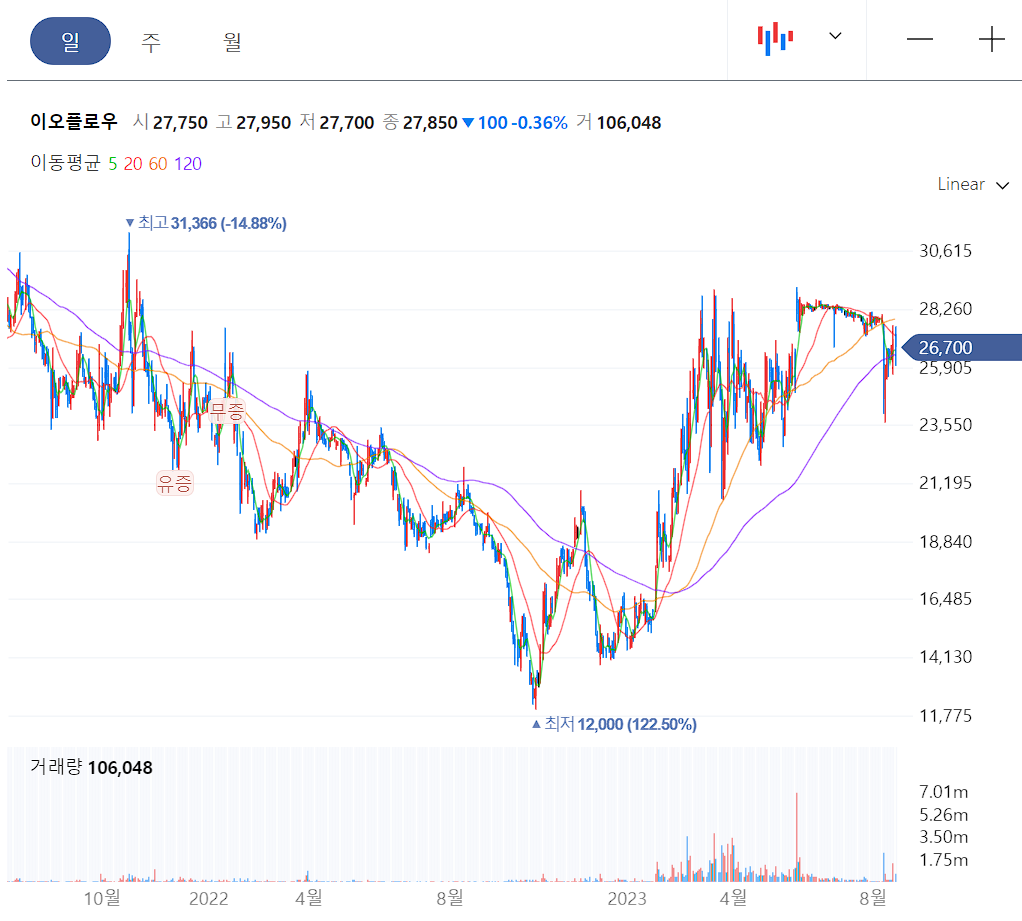Click the current price tag 26,700
This screenshot has width=1022, height=921.
click(x=964, y=347)
